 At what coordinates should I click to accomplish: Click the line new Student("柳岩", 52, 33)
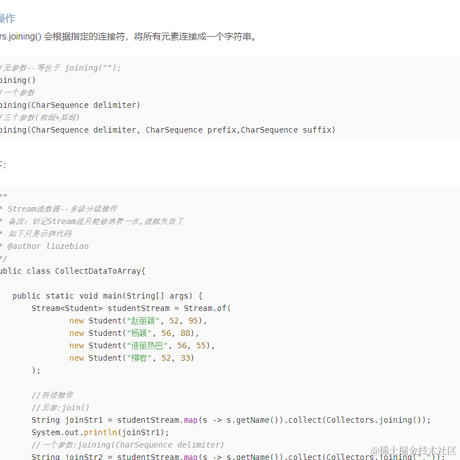click(131, 358)
